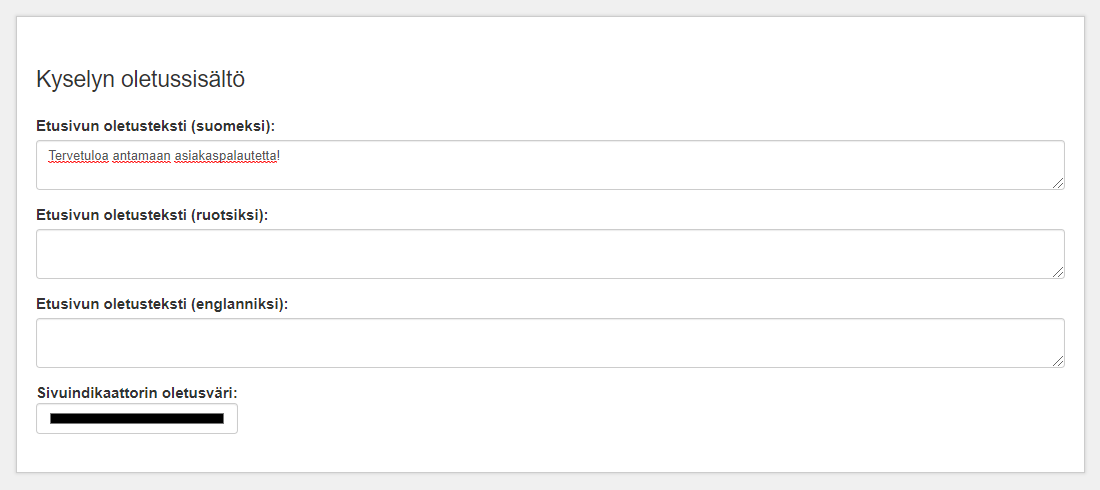The height and width of the screenshot is (490, 1100).
Task: Click empty white panel area beside the color picker
Action: tap(631, 419)
